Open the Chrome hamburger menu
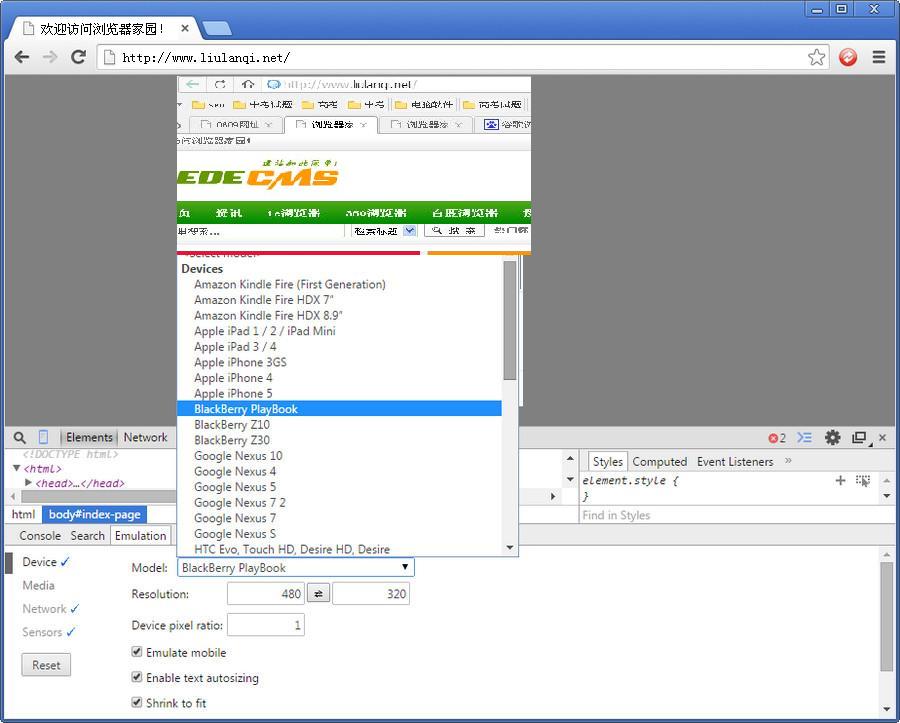 coord(879,57)
